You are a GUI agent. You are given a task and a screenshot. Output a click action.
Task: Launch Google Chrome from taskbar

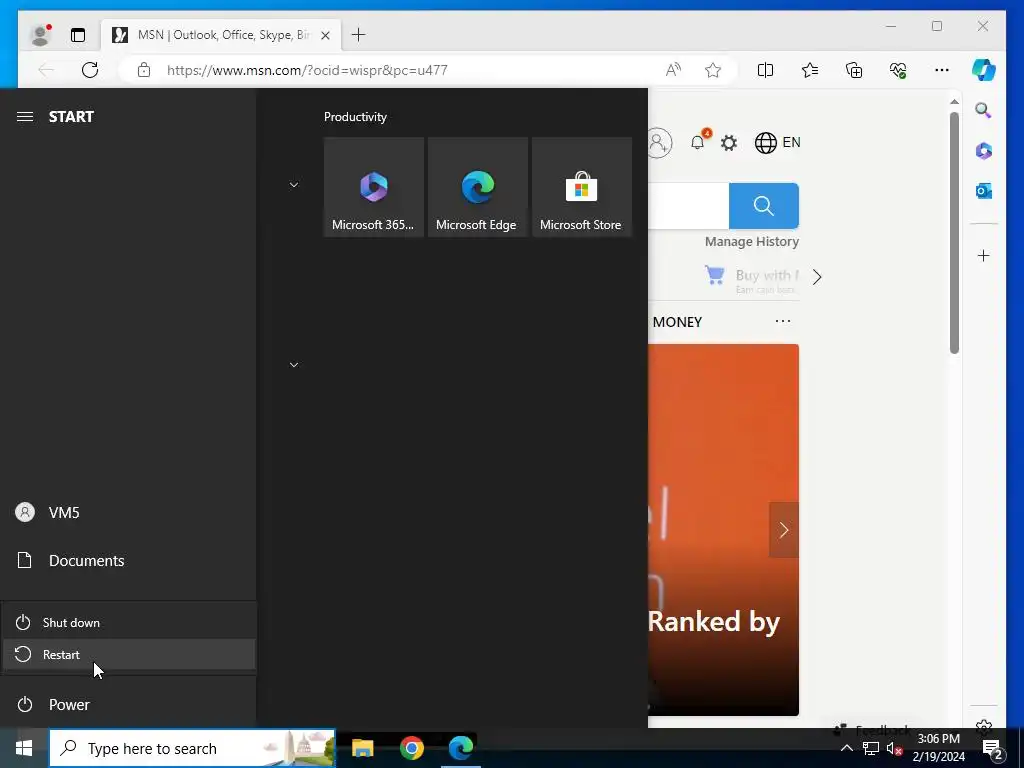click(411, 748)
